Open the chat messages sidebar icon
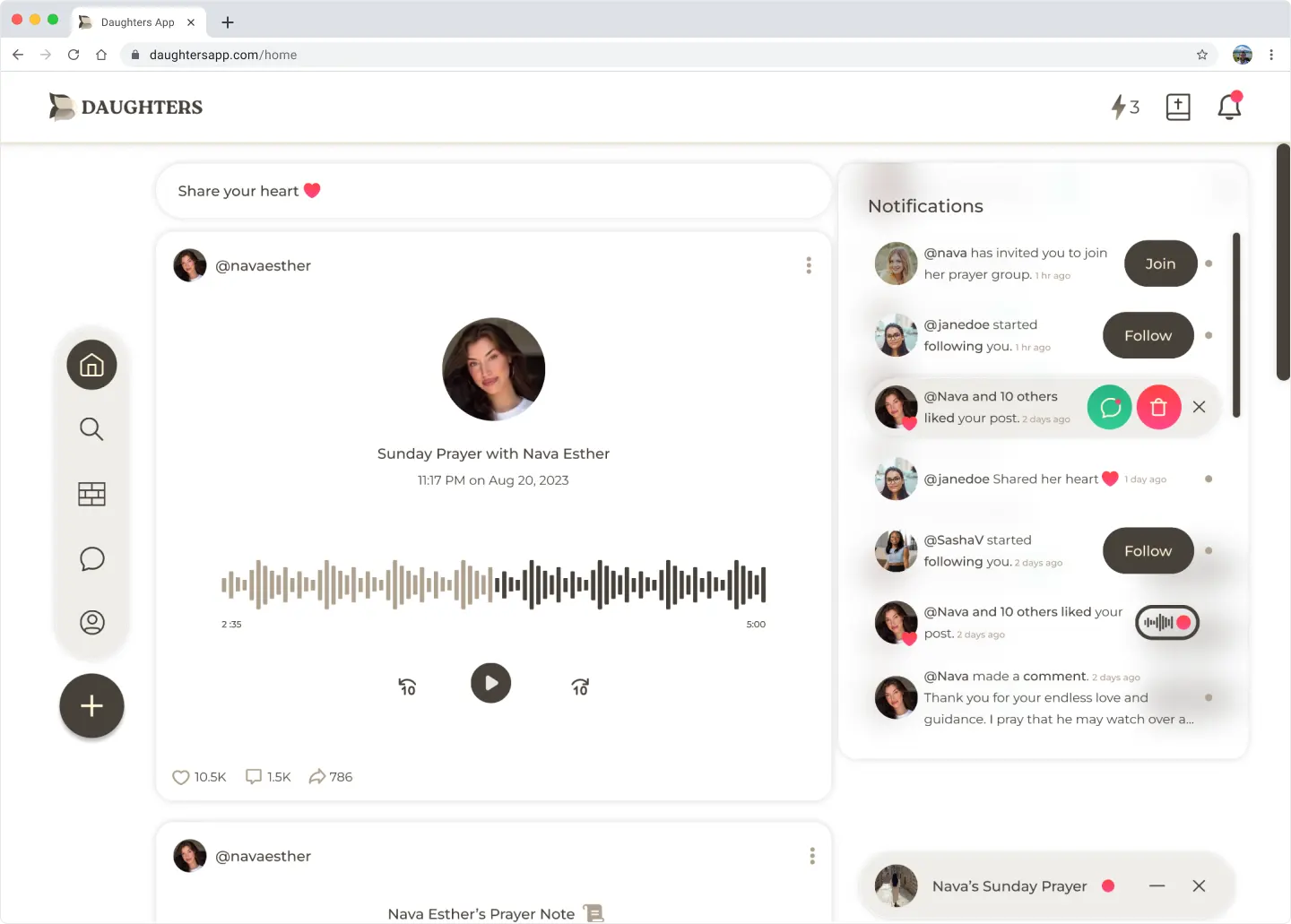Image resolution: width=1291 pixels, height=924 pixels. coord(91,559)
